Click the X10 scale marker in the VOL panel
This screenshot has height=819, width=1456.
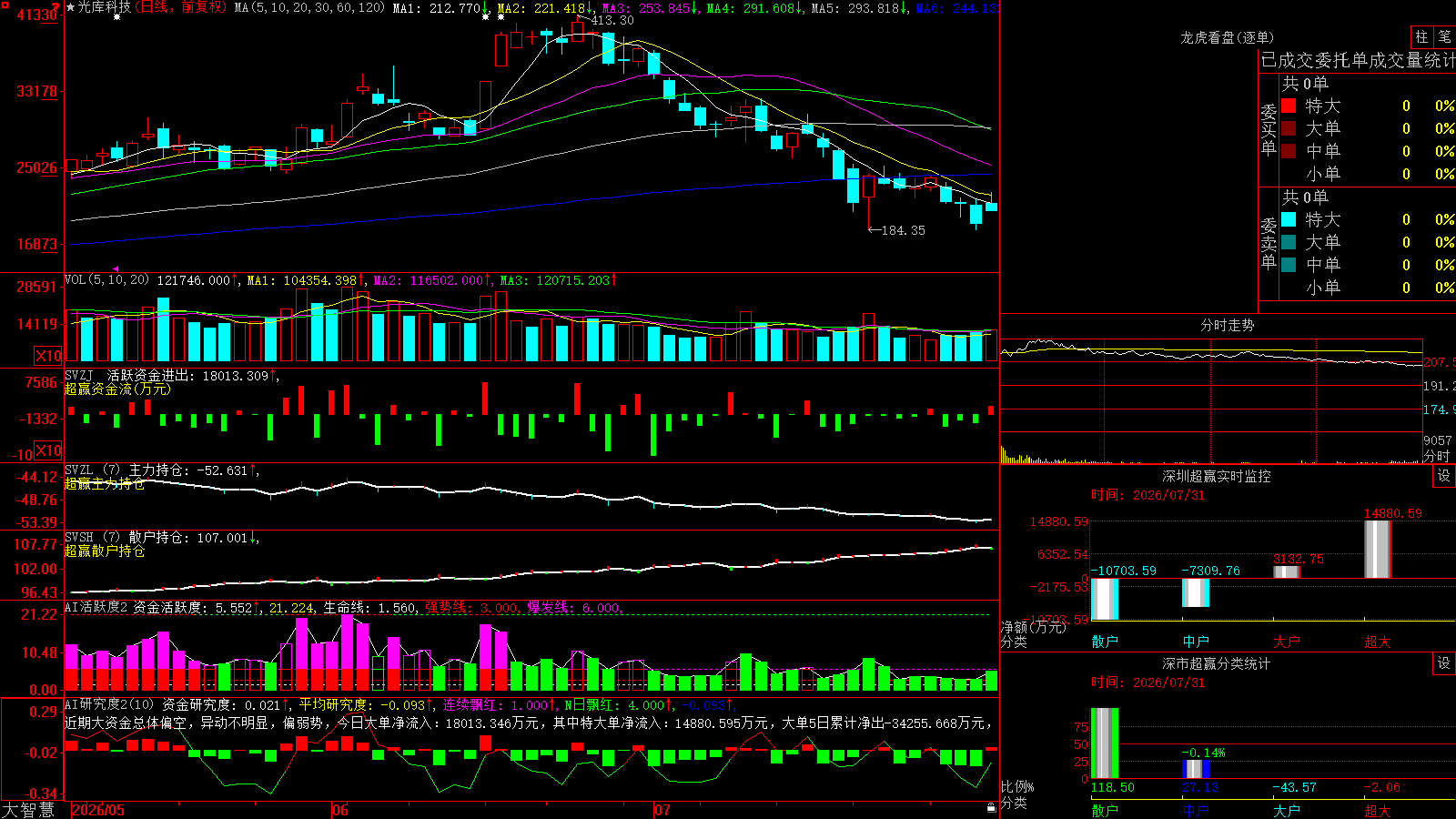(48, 356)
